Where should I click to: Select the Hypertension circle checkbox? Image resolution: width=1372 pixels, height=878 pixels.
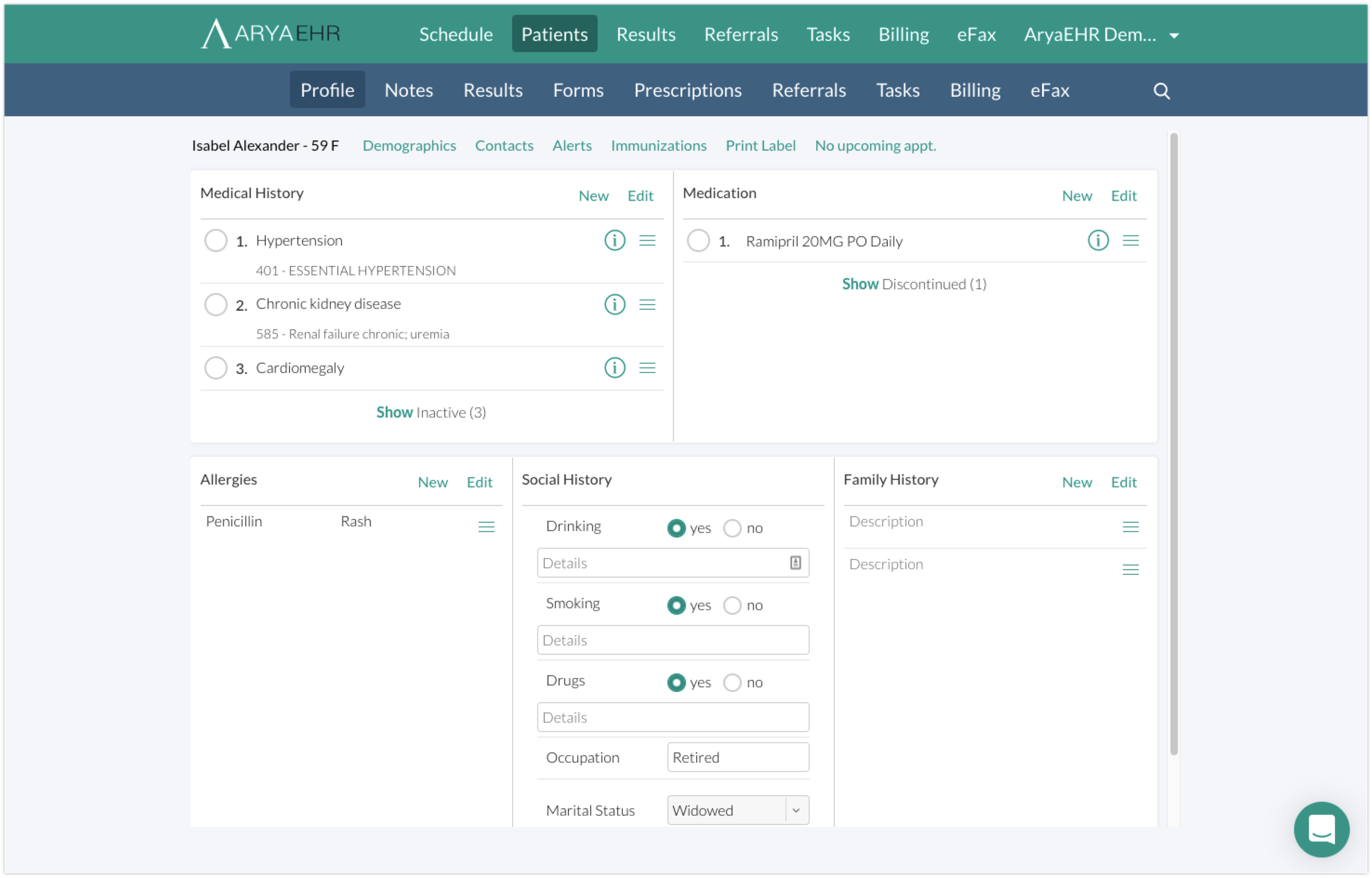[x=216, y=240]
